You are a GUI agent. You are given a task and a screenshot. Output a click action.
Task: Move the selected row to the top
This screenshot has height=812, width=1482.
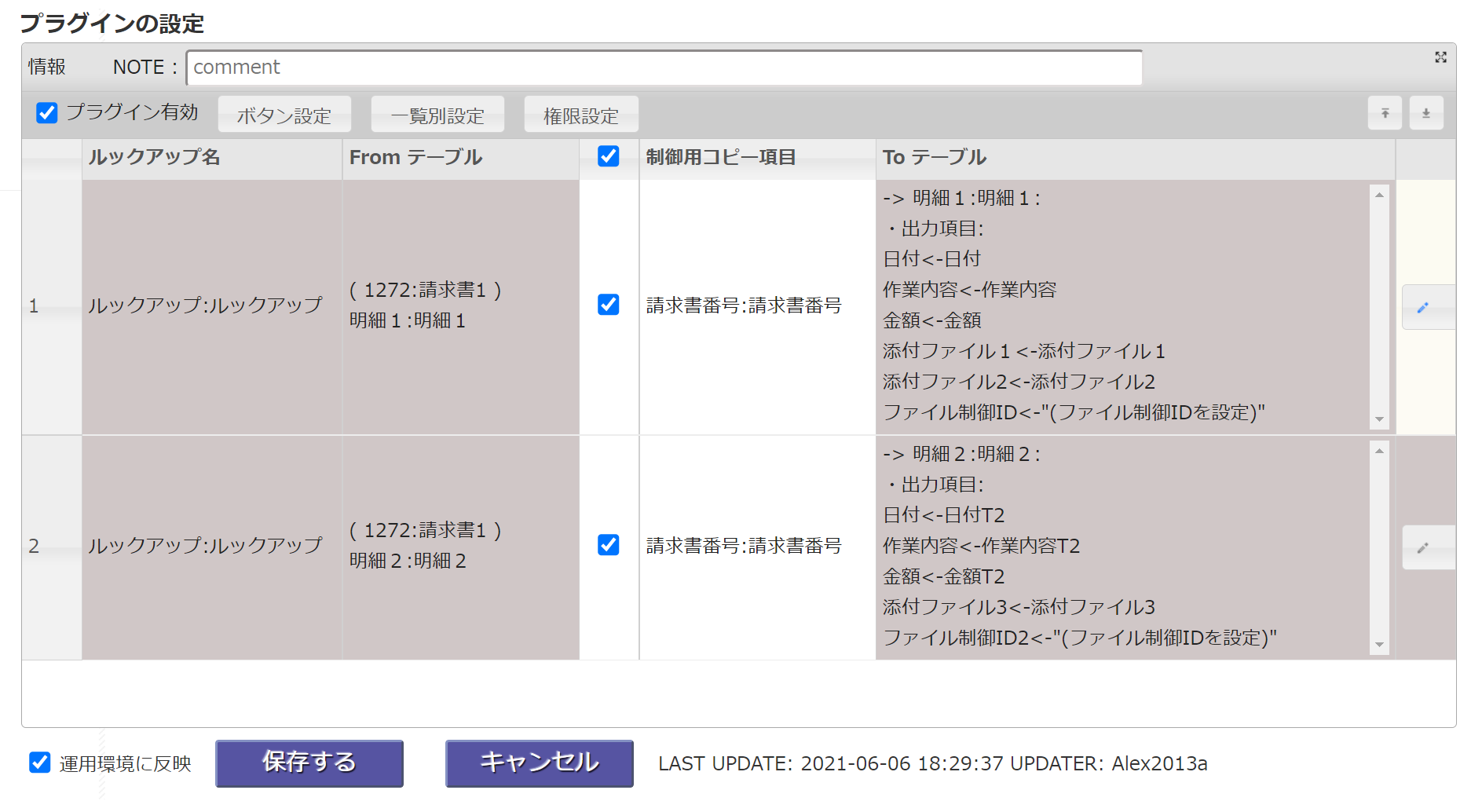tap(1385, 113)
